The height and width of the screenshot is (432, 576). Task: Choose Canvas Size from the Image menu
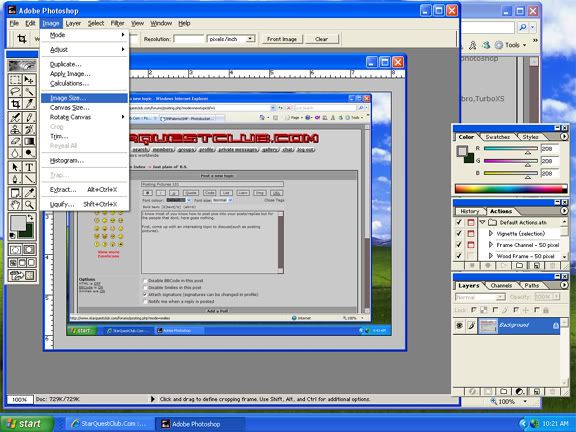tap(85, 108)
